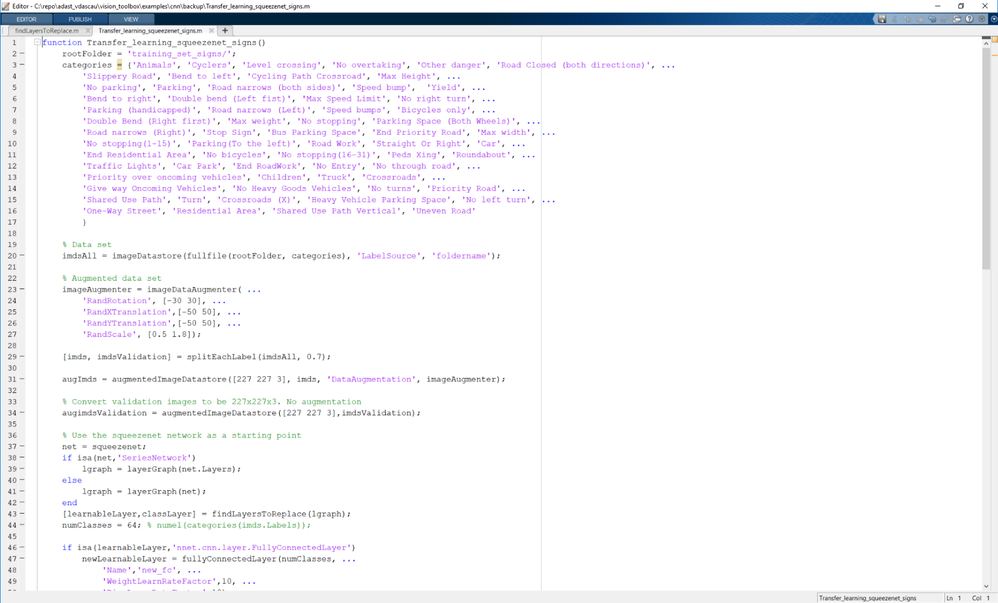Click the vertical scrollbar thumb
The image size is (998, 603).
[x=986, y=157]
